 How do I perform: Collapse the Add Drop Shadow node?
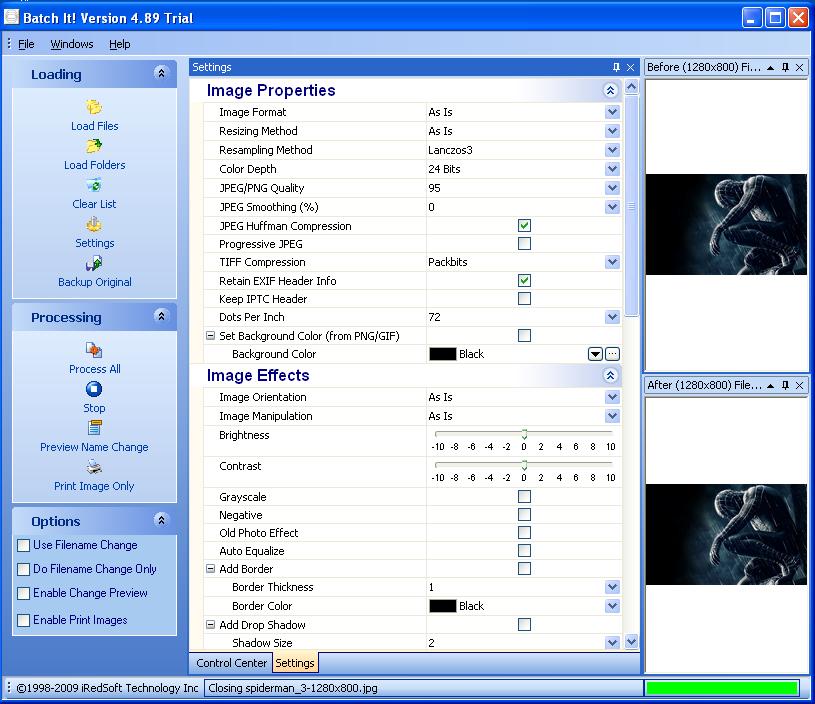click(211, 624)
